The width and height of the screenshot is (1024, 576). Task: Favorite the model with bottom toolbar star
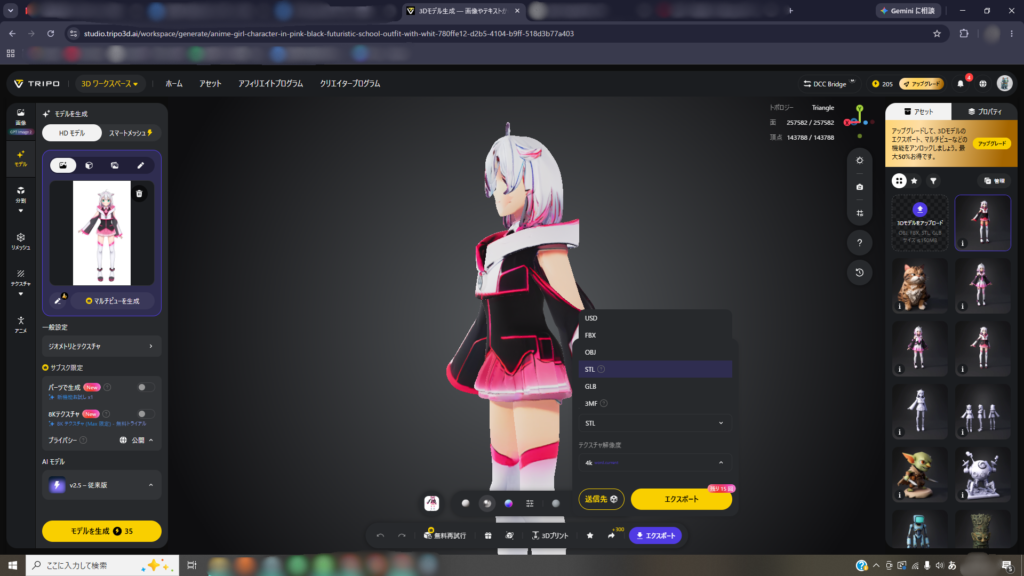[x=590, y=536]
